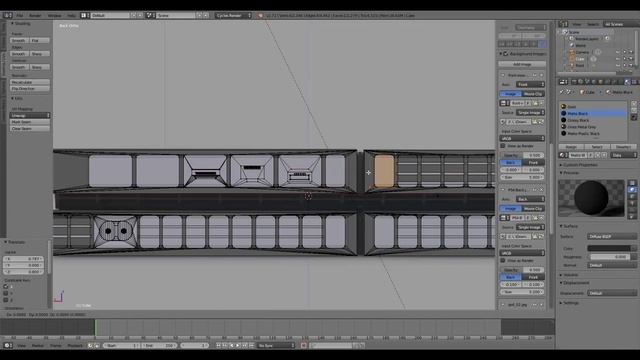The width and height of the screenshot is (640, 360).
Task: Select Movie Clip for second background image
Action: coord(533,209)
